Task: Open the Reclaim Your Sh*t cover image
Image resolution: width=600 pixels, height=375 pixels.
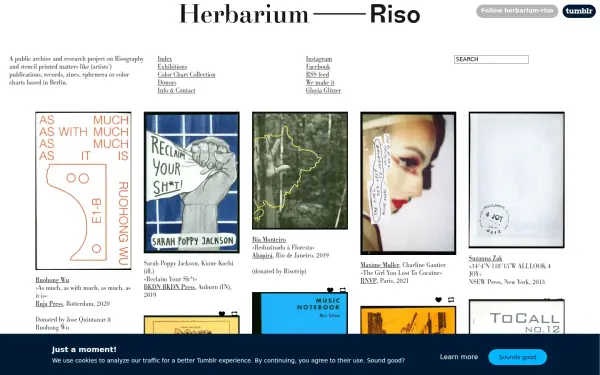Action: 192,183
